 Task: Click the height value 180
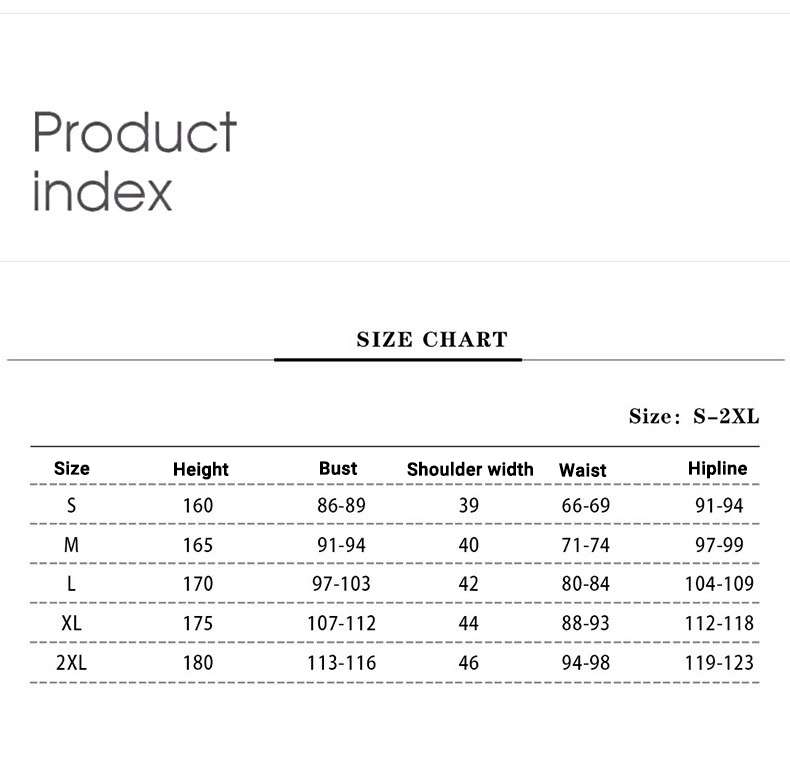198,663
